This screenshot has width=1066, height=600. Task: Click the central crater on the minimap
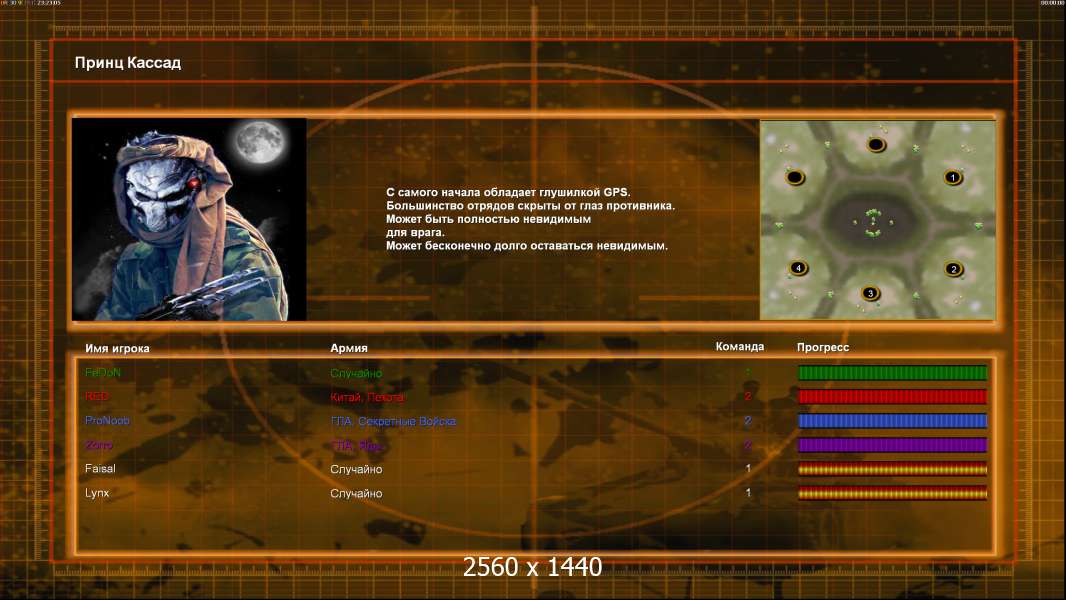point(873,222)
